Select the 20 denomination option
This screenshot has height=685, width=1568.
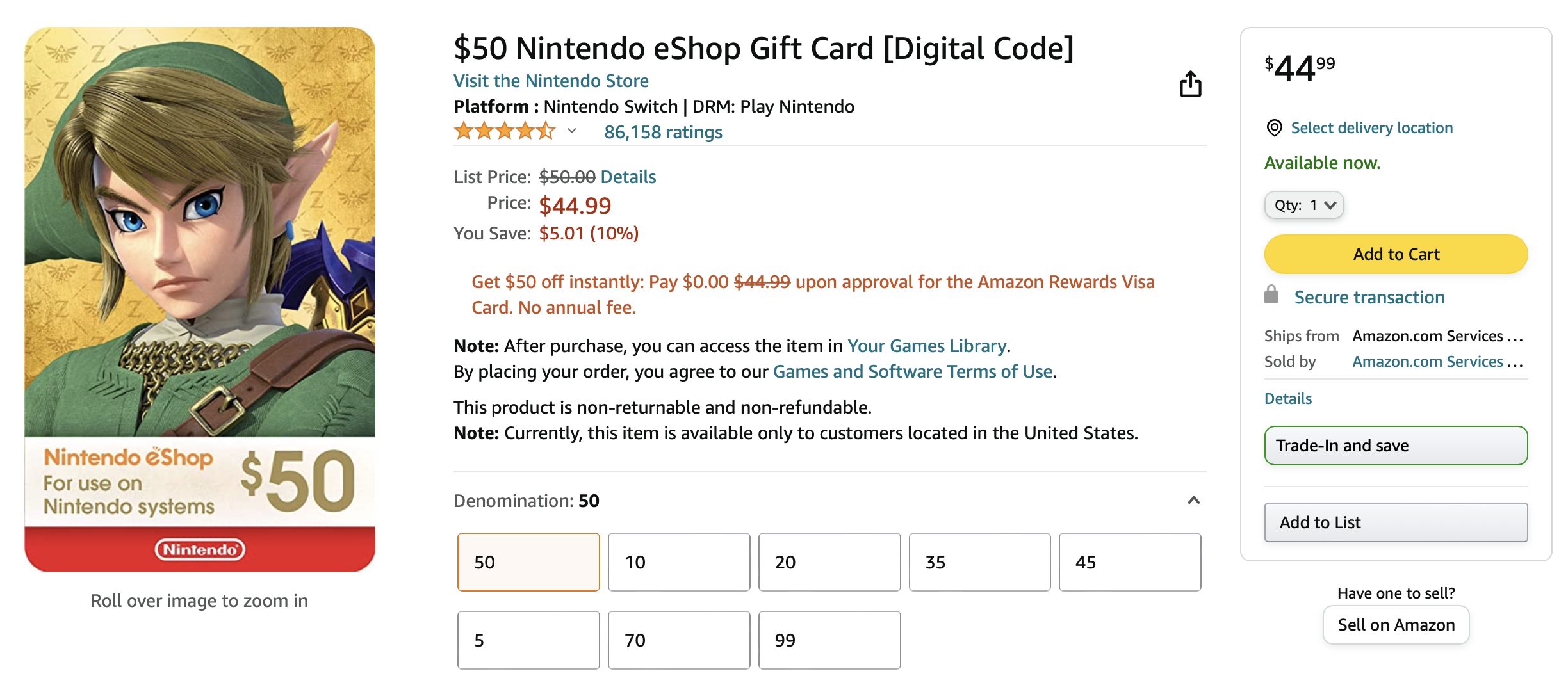pos(829,562)
